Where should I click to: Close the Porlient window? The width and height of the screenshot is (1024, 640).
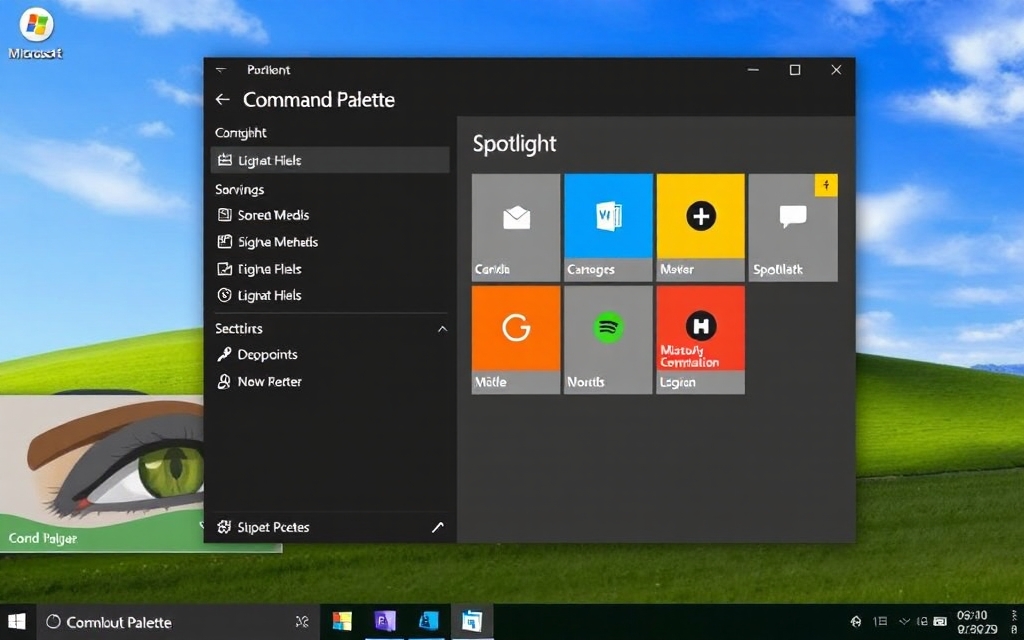tap(836, 70)
